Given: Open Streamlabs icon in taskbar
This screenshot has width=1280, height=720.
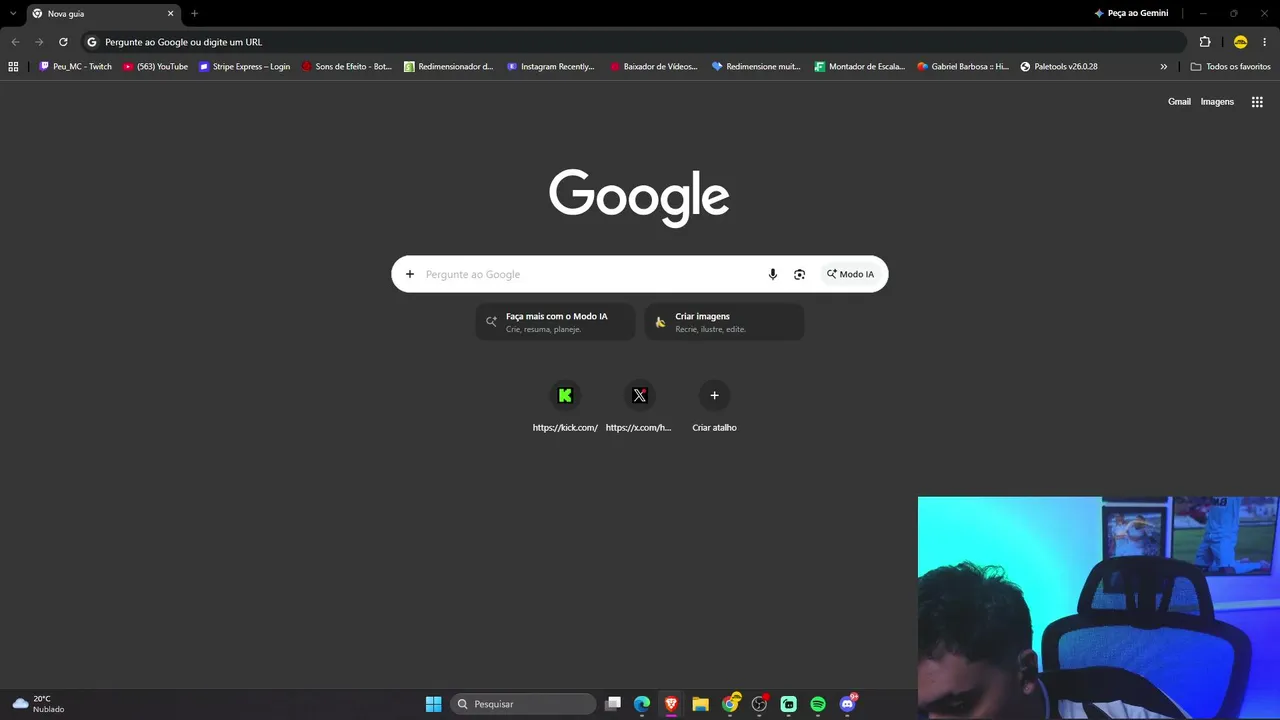Looking at the screenshot, I should coord(789,704).
